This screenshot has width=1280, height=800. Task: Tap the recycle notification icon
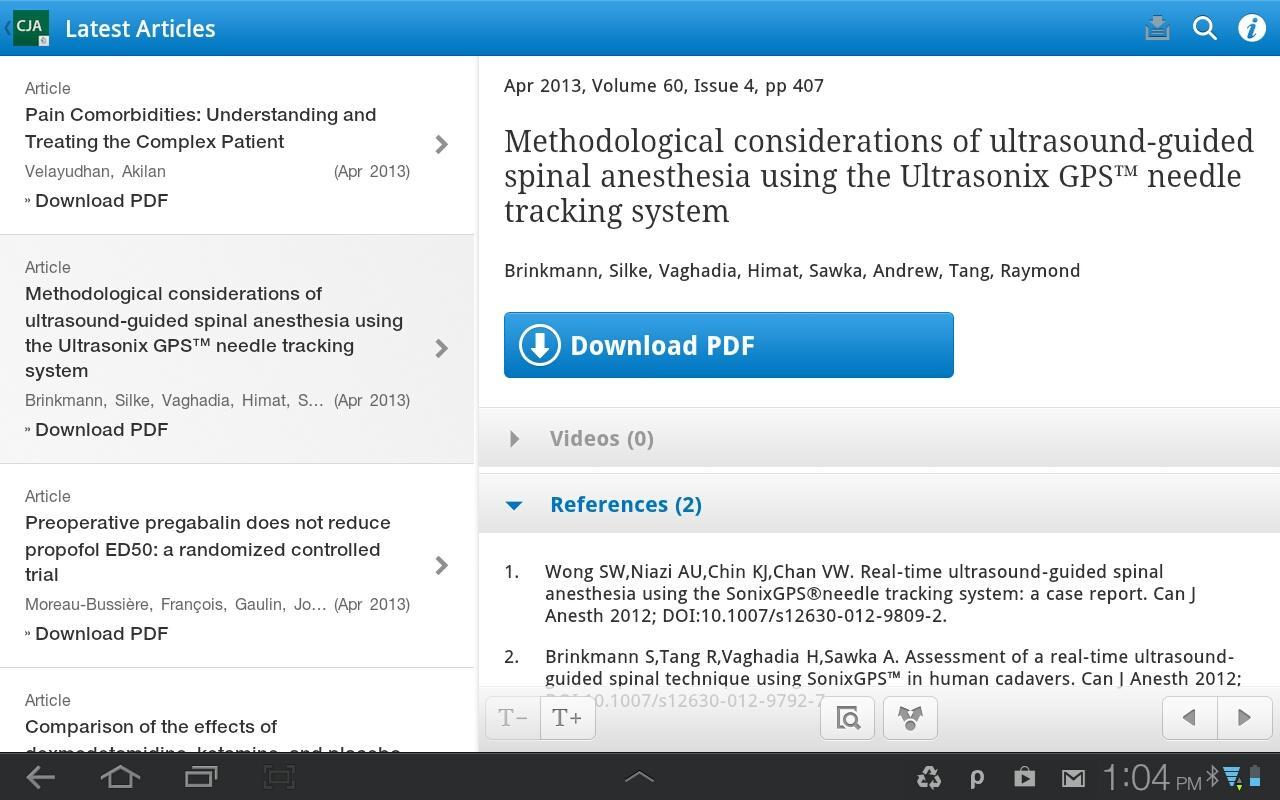click(x=928, y=777)
